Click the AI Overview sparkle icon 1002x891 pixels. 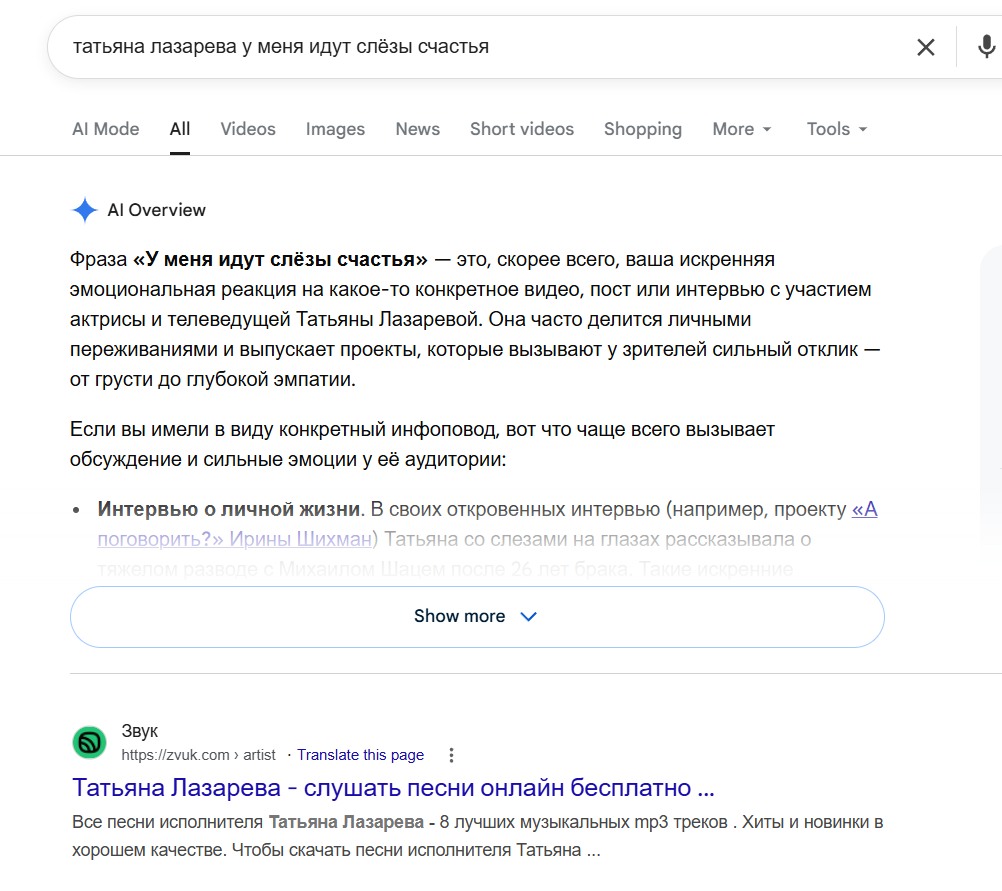[x=84, y=210]
